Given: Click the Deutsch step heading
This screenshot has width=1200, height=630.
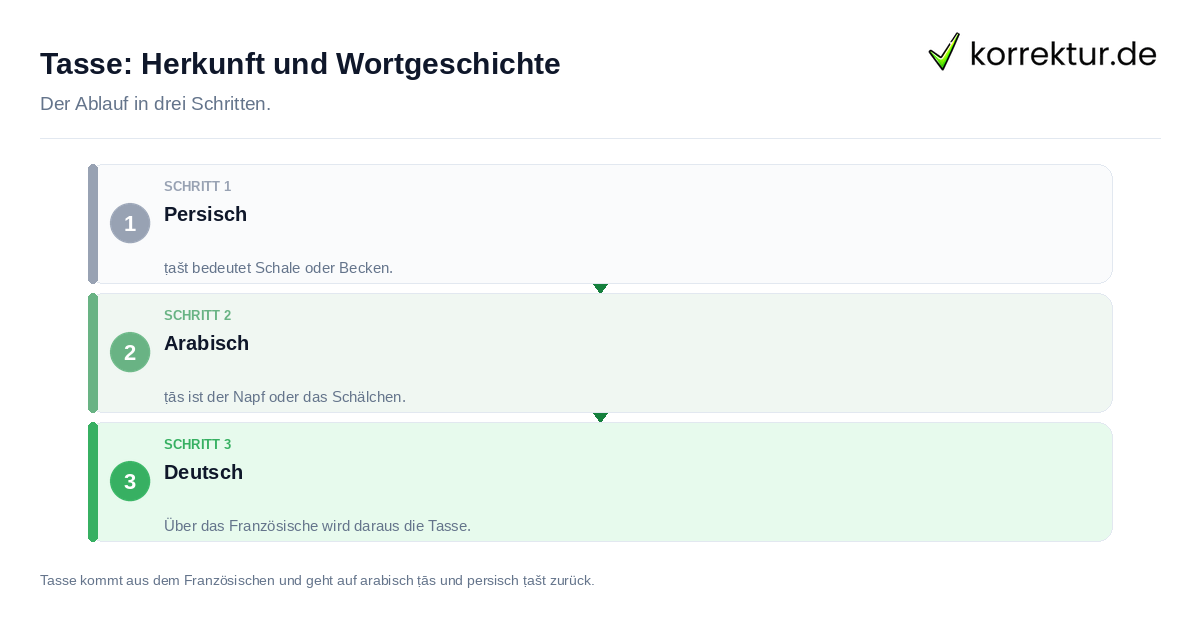Looking at the screenshot, I should (203, 472).
